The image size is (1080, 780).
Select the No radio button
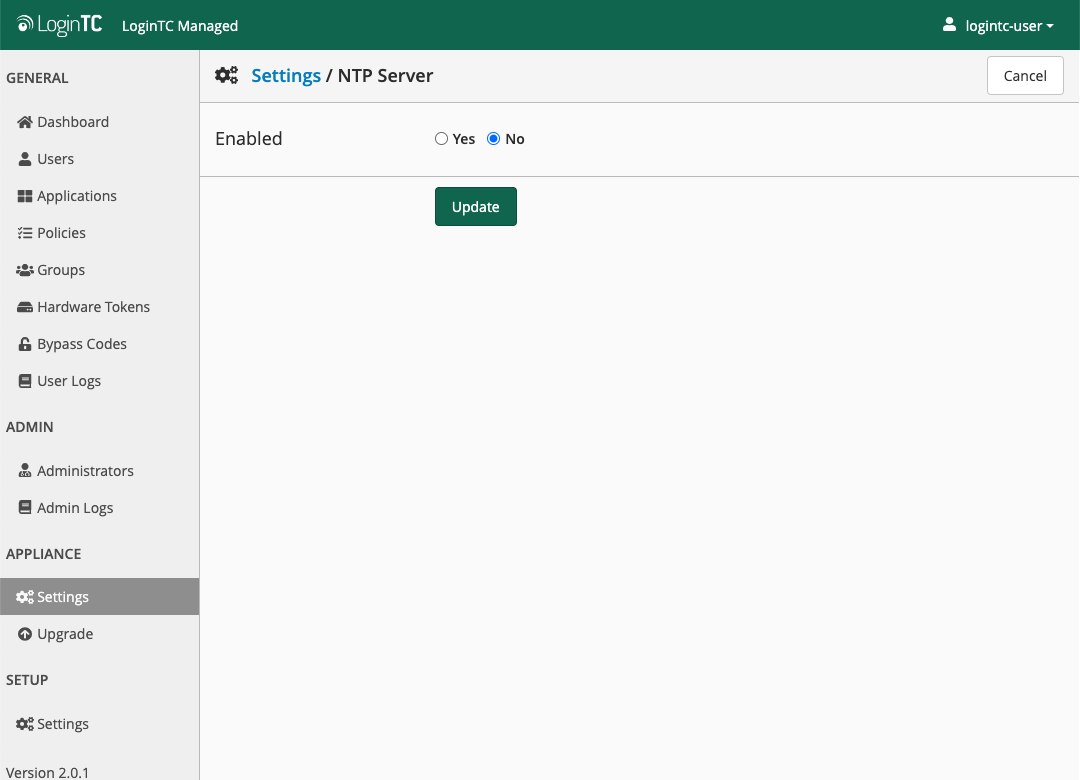pyautogui.click(x=493, y=139)
